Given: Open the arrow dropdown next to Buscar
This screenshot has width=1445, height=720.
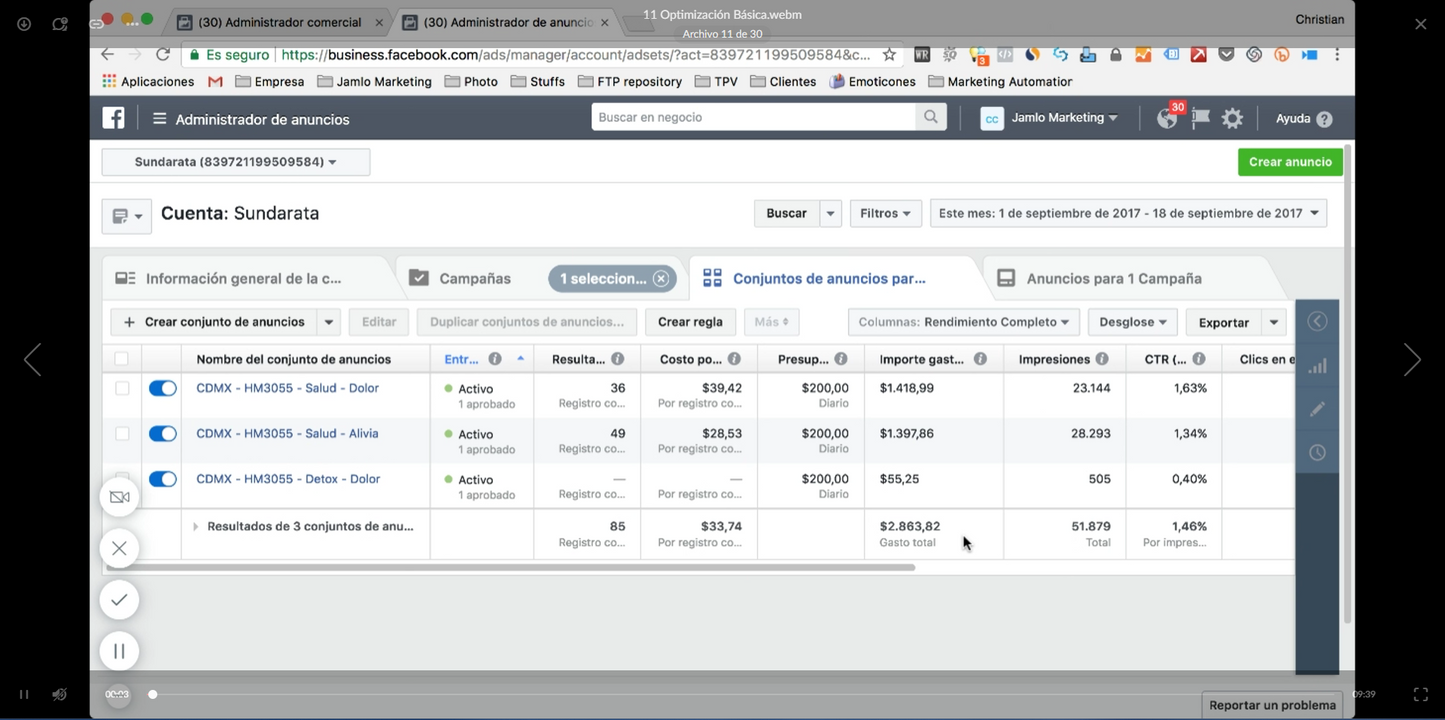Looking at the screenshot, I should click(831, 213).
